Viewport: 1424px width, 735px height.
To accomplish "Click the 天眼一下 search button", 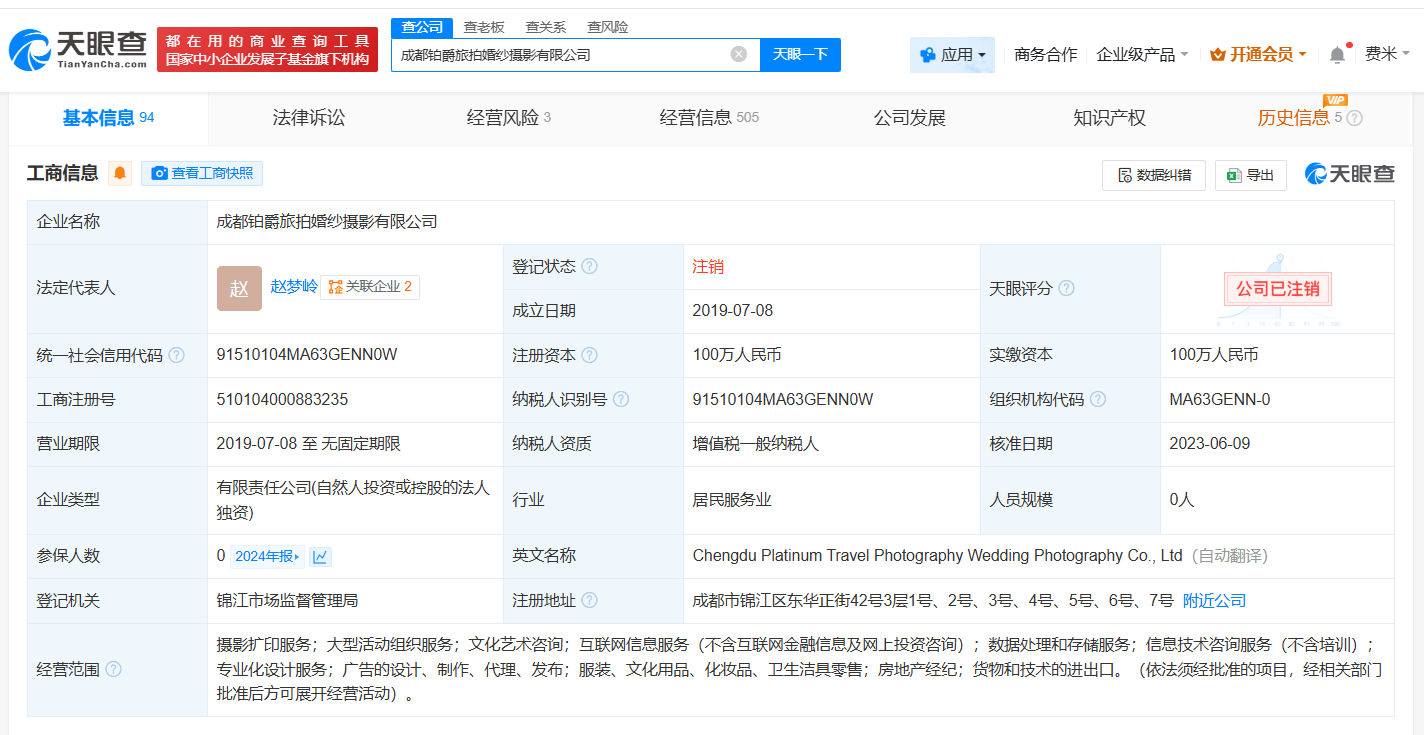I will [800, 54].
